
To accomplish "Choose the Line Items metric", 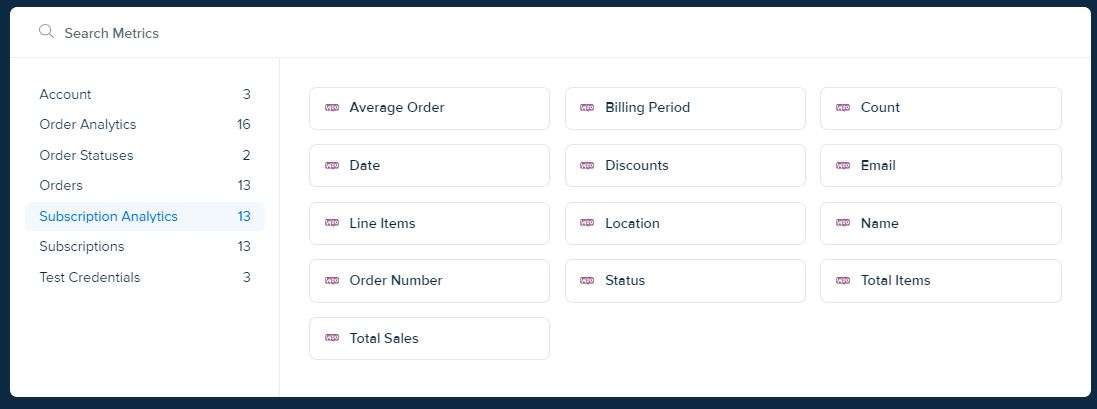I will 429,223.
